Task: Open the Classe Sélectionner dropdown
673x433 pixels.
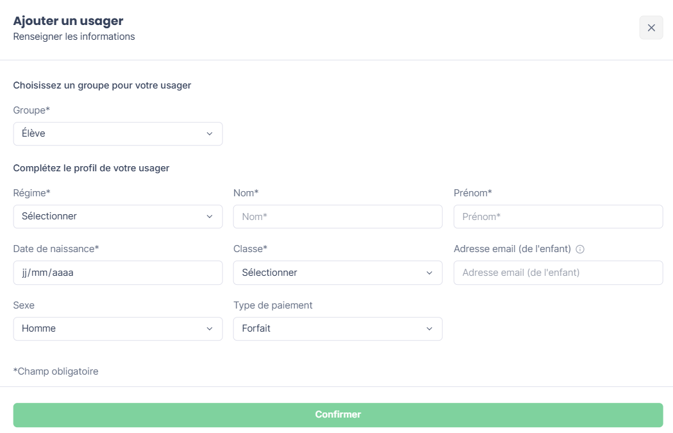Action: click(x=337, y=273)
